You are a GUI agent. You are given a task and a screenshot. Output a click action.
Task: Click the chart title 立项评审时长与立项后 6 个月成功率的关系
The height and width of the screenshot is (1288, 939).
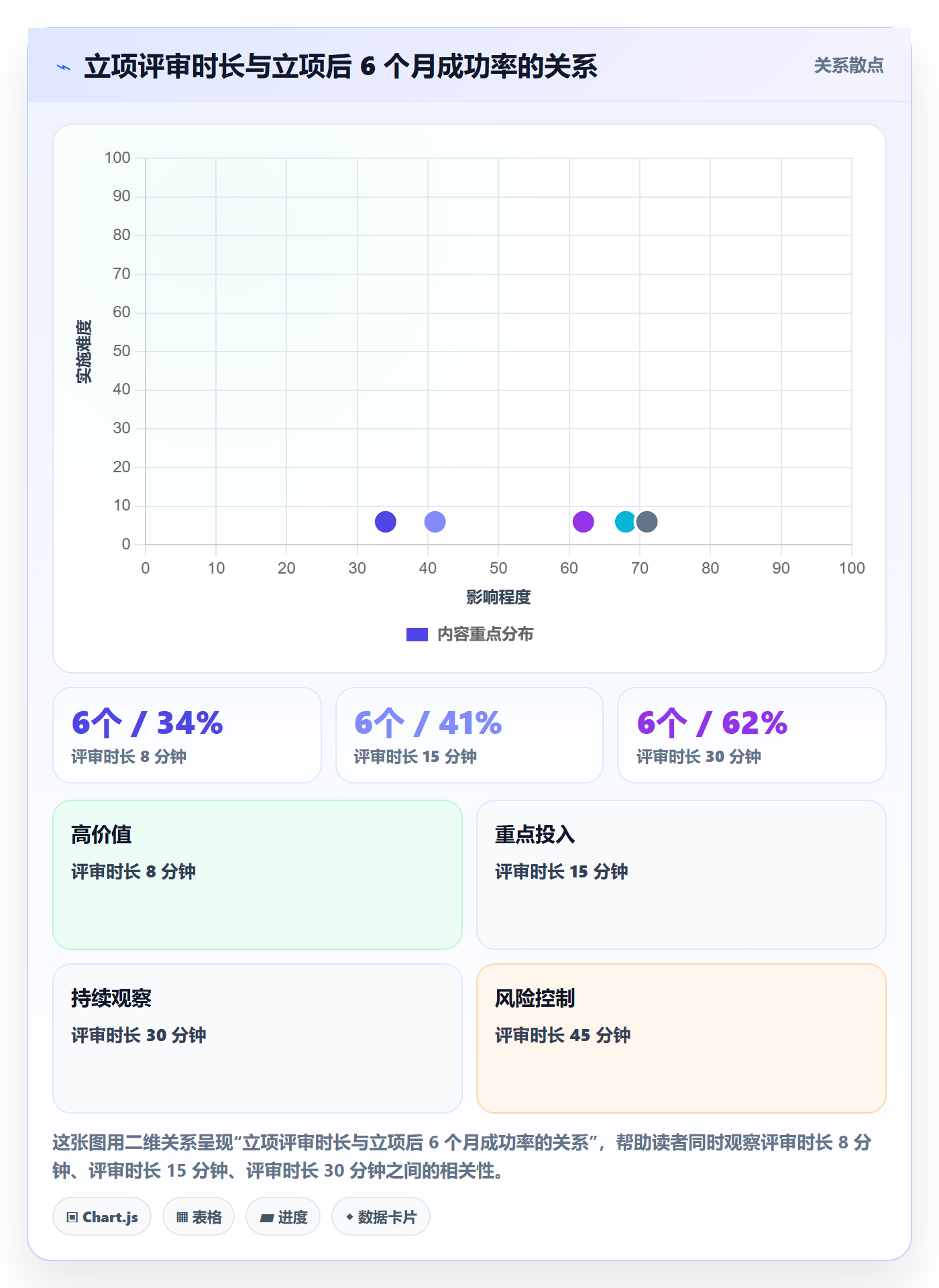[341, 66]
